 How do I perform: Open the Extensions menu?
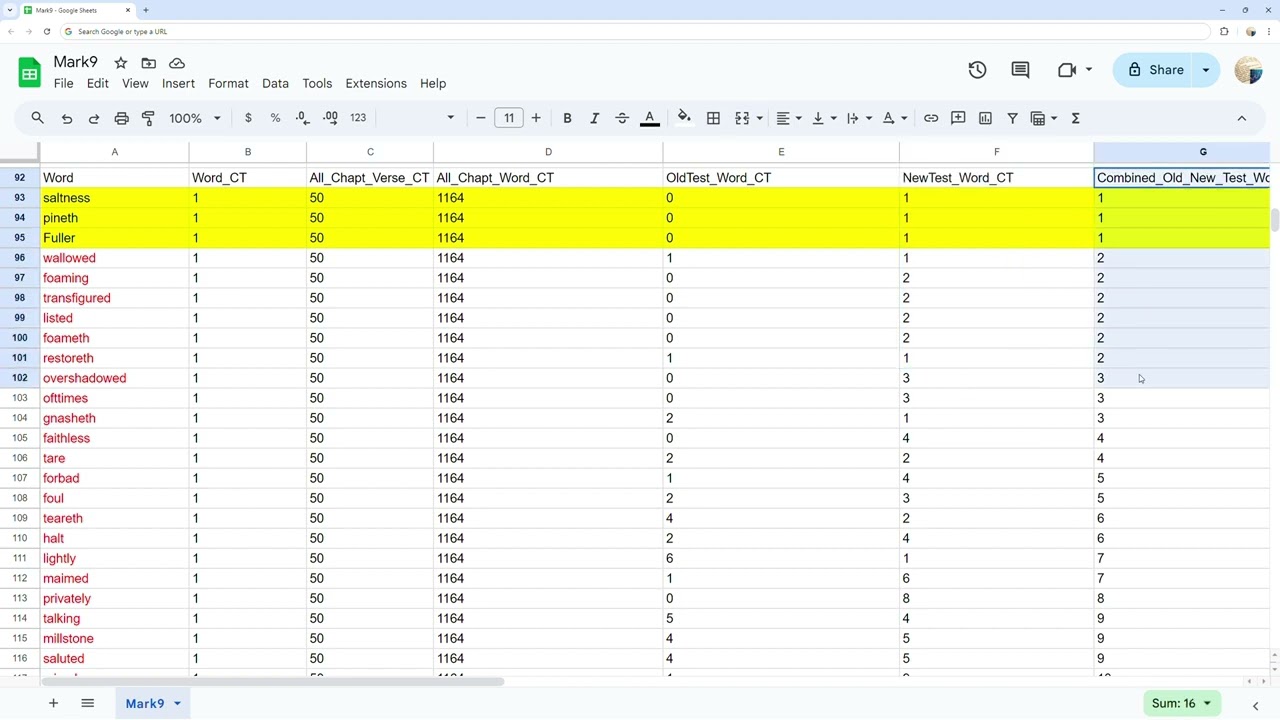[376, 84]
